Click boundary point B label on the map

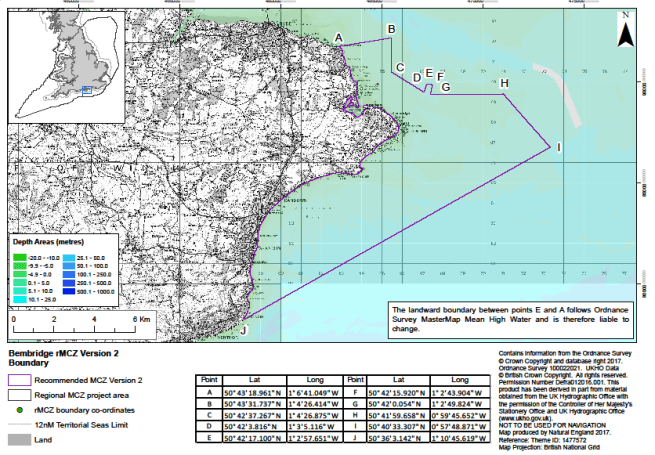pyautogui.click(x=391, y=29)
